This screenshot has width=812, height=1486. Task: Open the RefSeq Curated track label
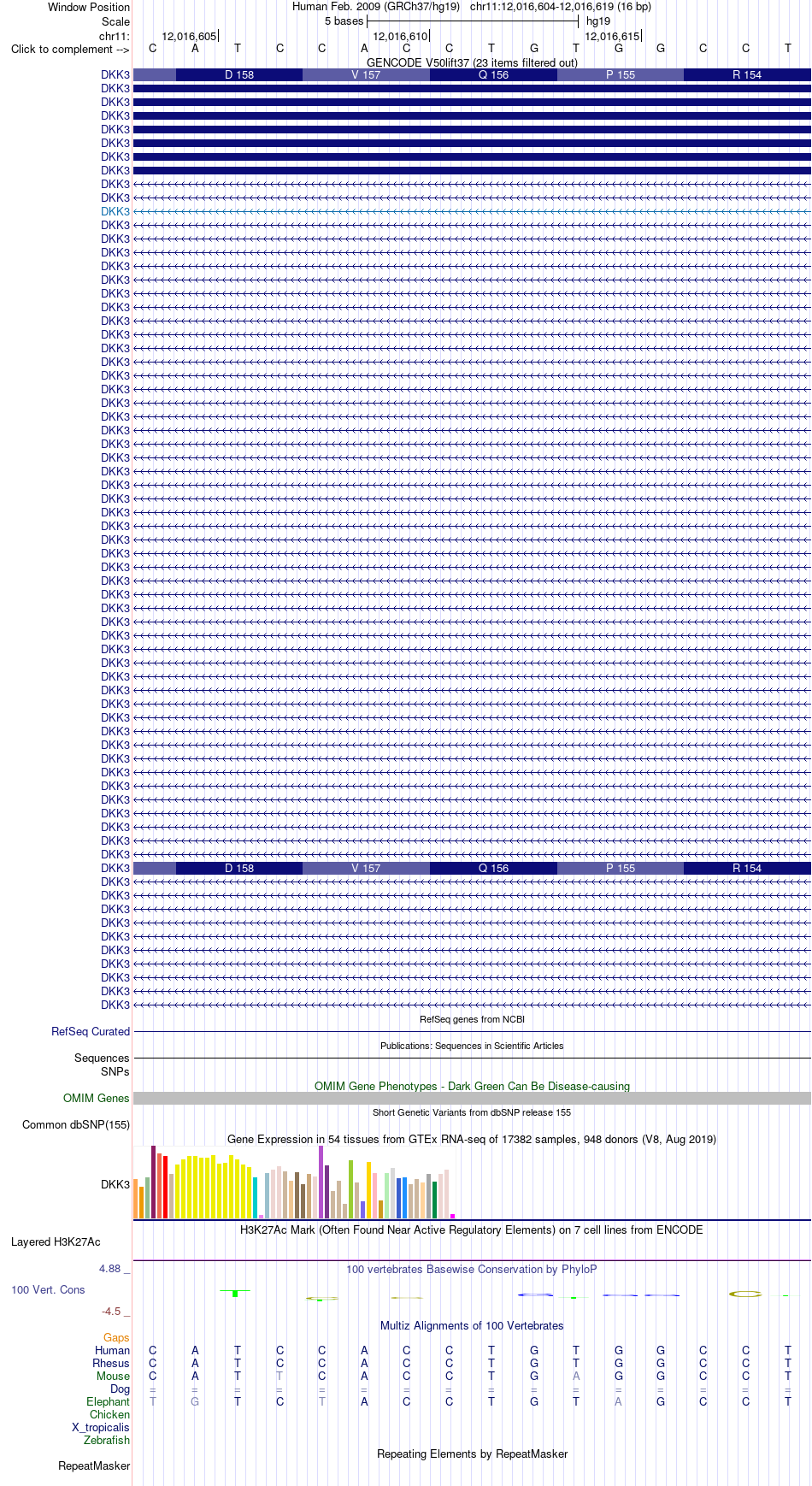click(91, 1031)
